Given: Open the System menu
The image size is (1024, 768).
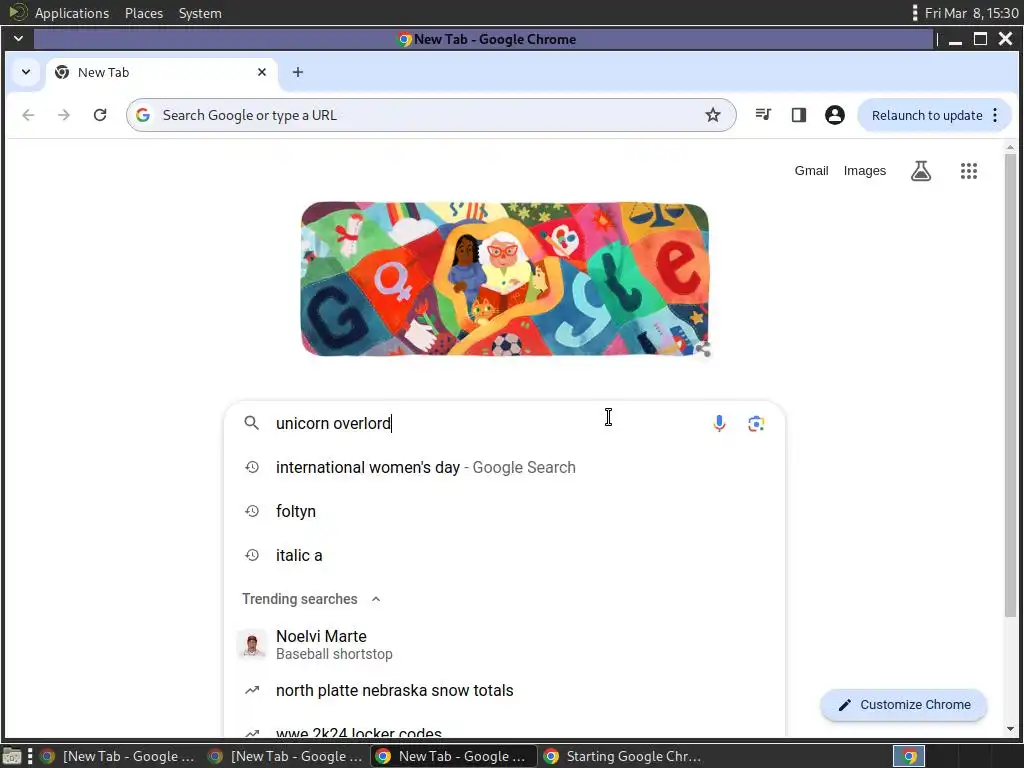Looking at the screenshot, I should pyautogui.click(x=200, y=13).
